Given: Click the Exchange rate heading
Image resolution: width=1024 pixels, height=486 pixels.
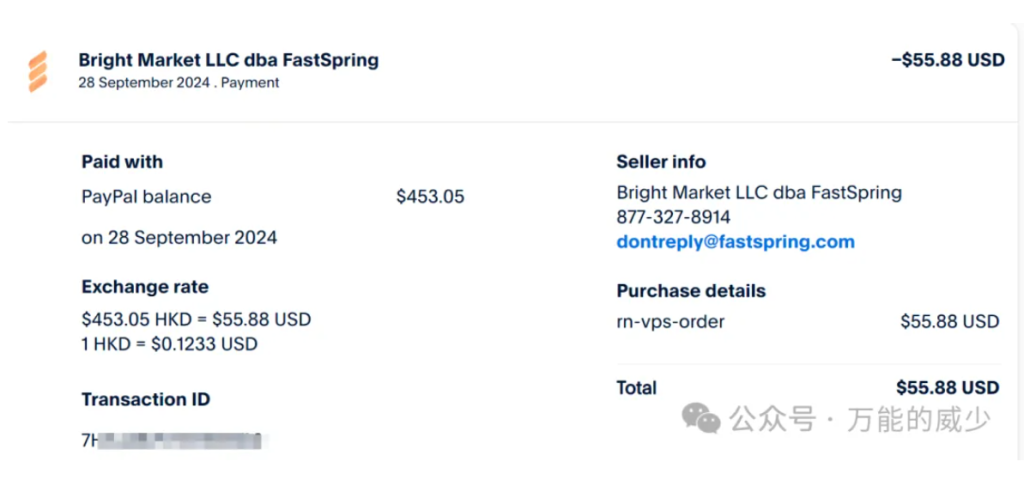Looking at the screenshot, I should pyautogui.click(x=145, y=287).
